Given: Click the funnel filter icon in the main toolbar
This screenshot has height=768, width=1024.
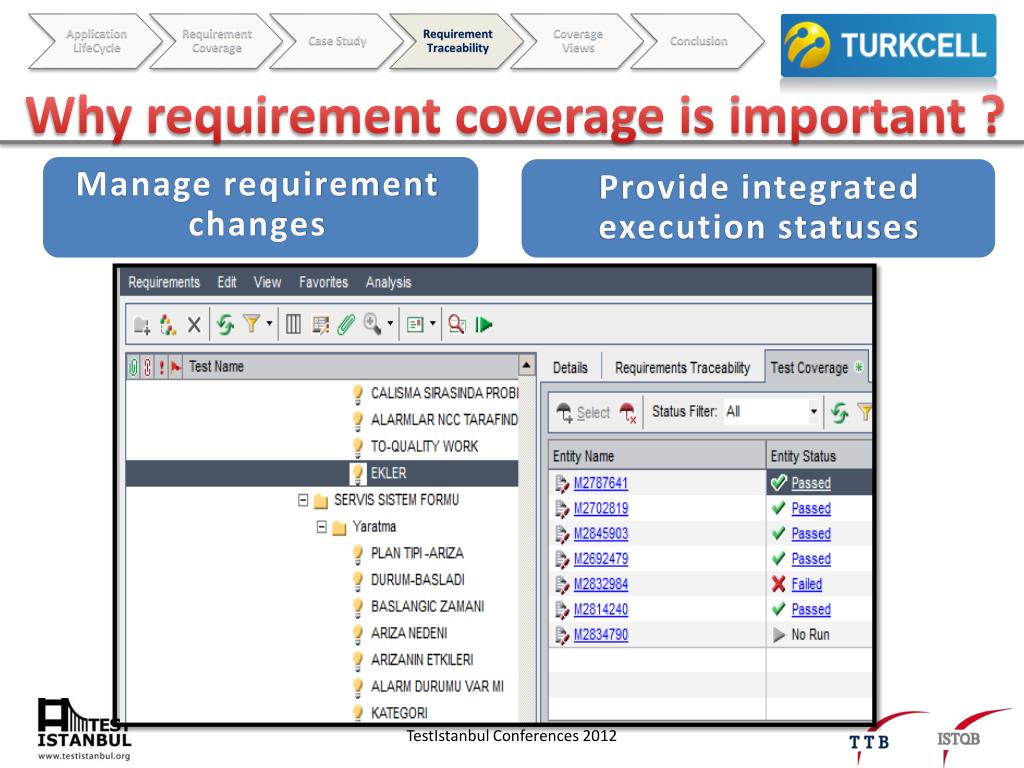Looking at the screenshot, I should click(x=252, y=324).
